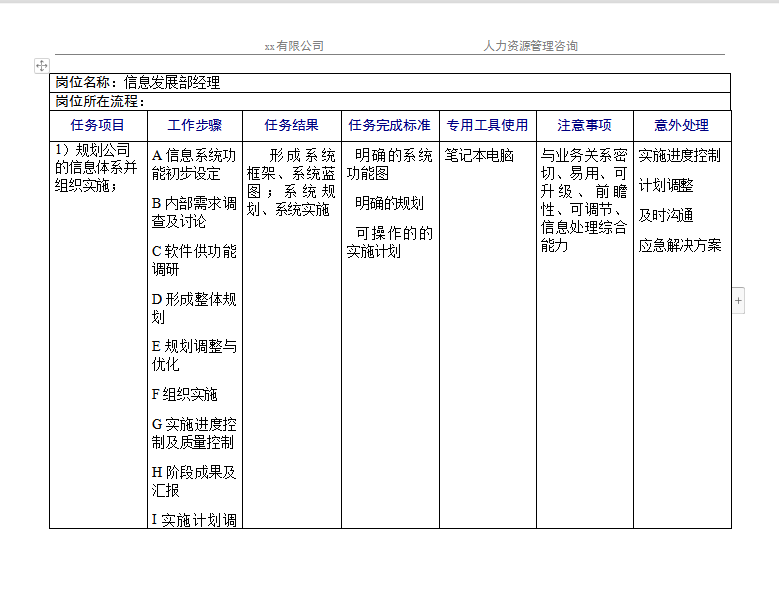Screen dimensions: 779x607
Task: Select the 注意事项 header cell
Action: [584, 125]
